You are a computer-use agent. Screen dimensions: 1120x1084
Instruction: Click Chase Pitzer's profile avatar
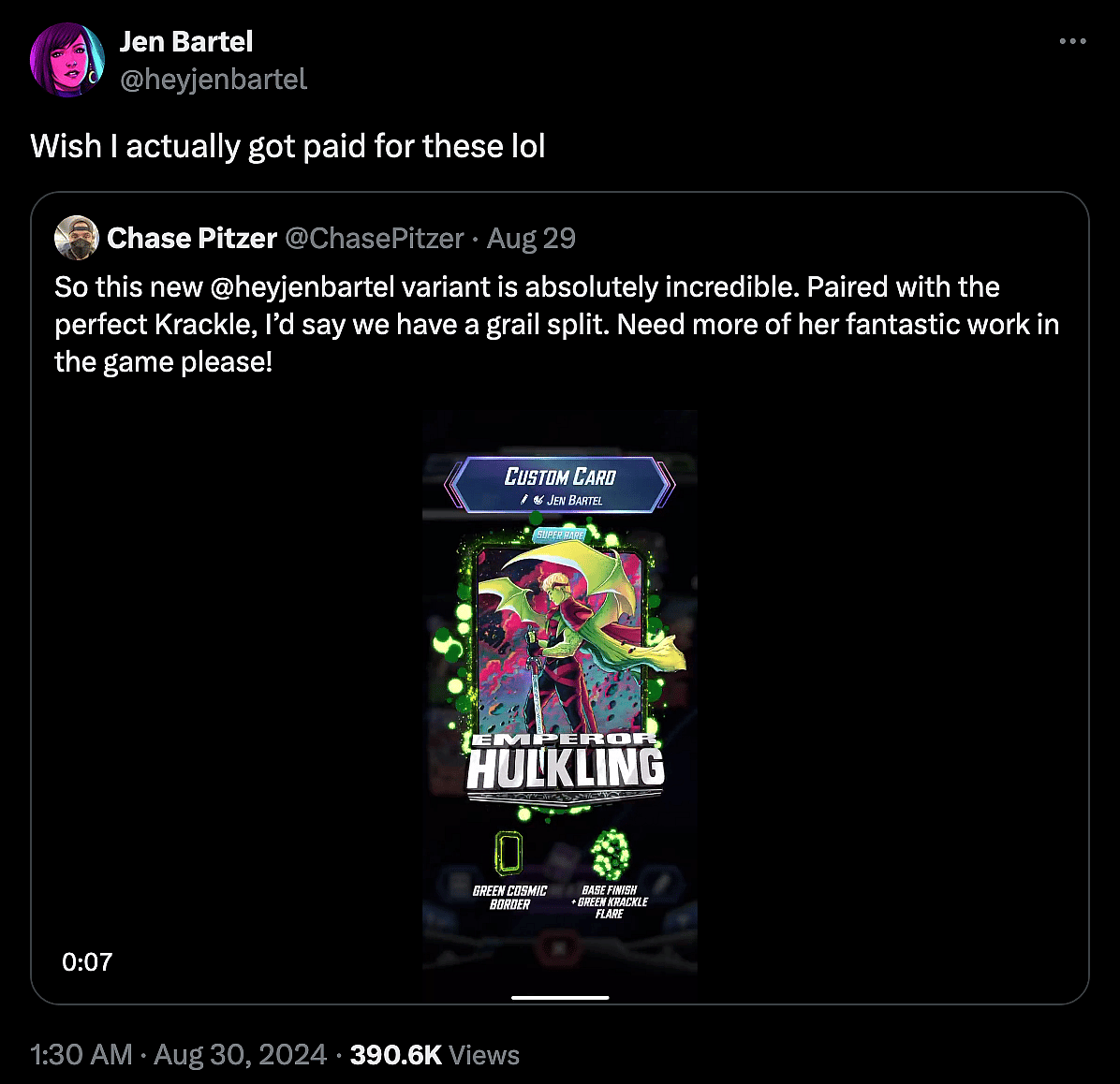76,238
